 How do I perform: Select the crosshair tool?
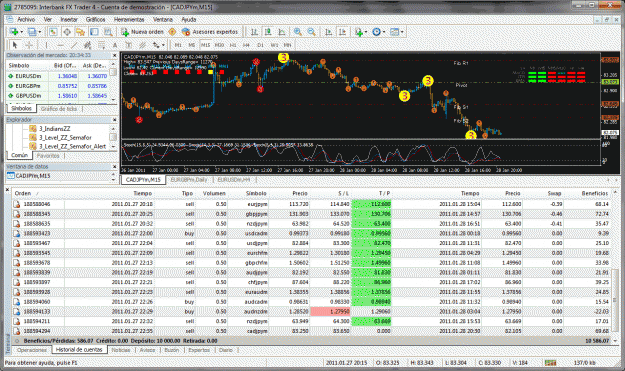point(29,45)
